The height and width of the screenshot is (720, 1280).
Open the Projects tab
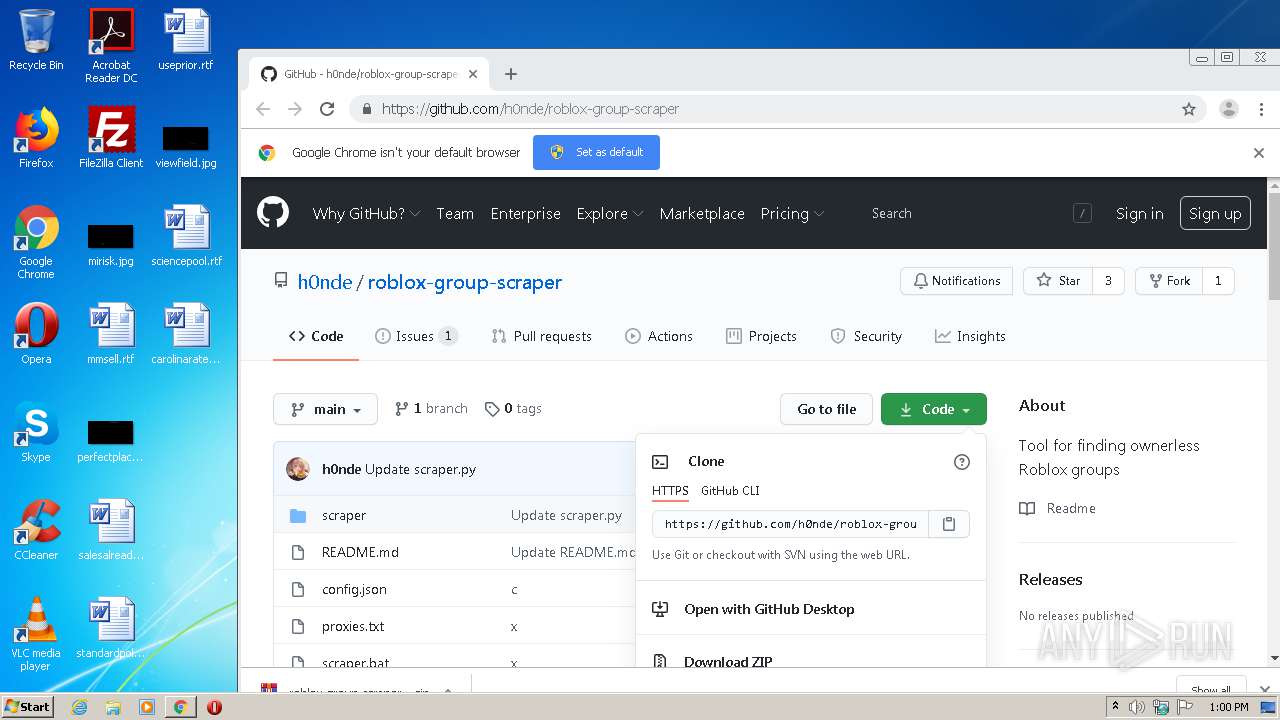point(762,336)
